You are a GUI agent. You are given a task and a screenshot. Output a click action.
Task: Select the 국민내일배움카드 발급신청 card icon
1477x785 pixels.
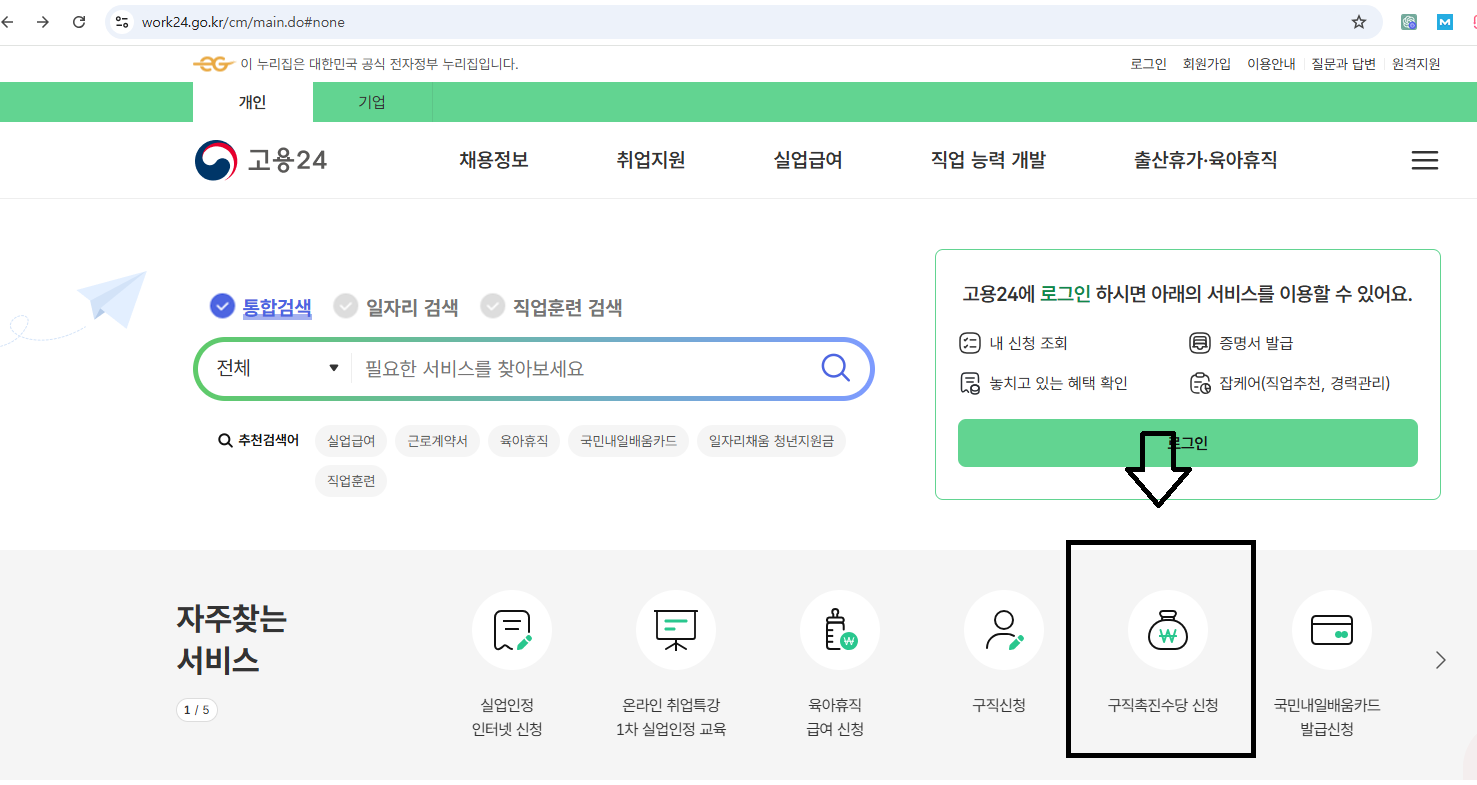click(1331, 630)
